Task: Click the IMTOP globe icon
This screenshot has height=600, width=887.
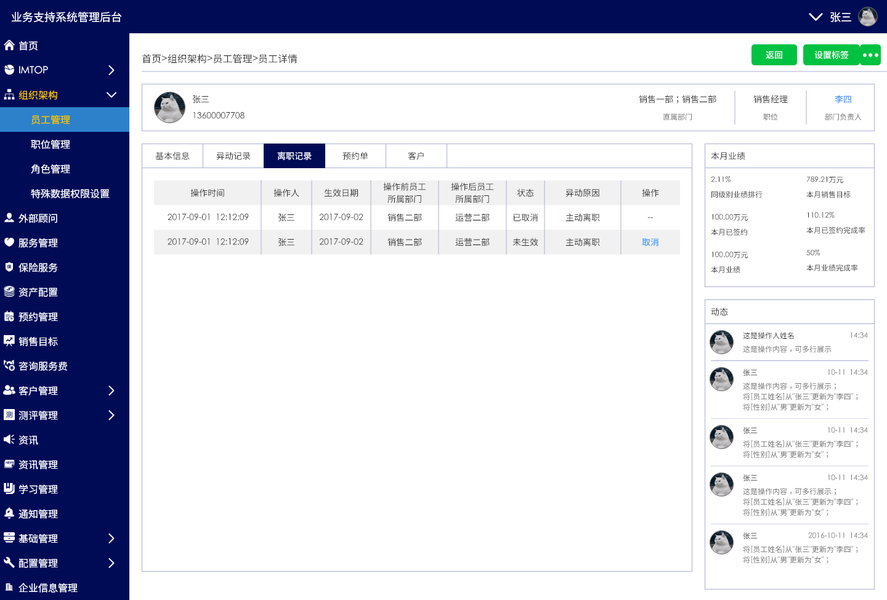Action: 9,70
